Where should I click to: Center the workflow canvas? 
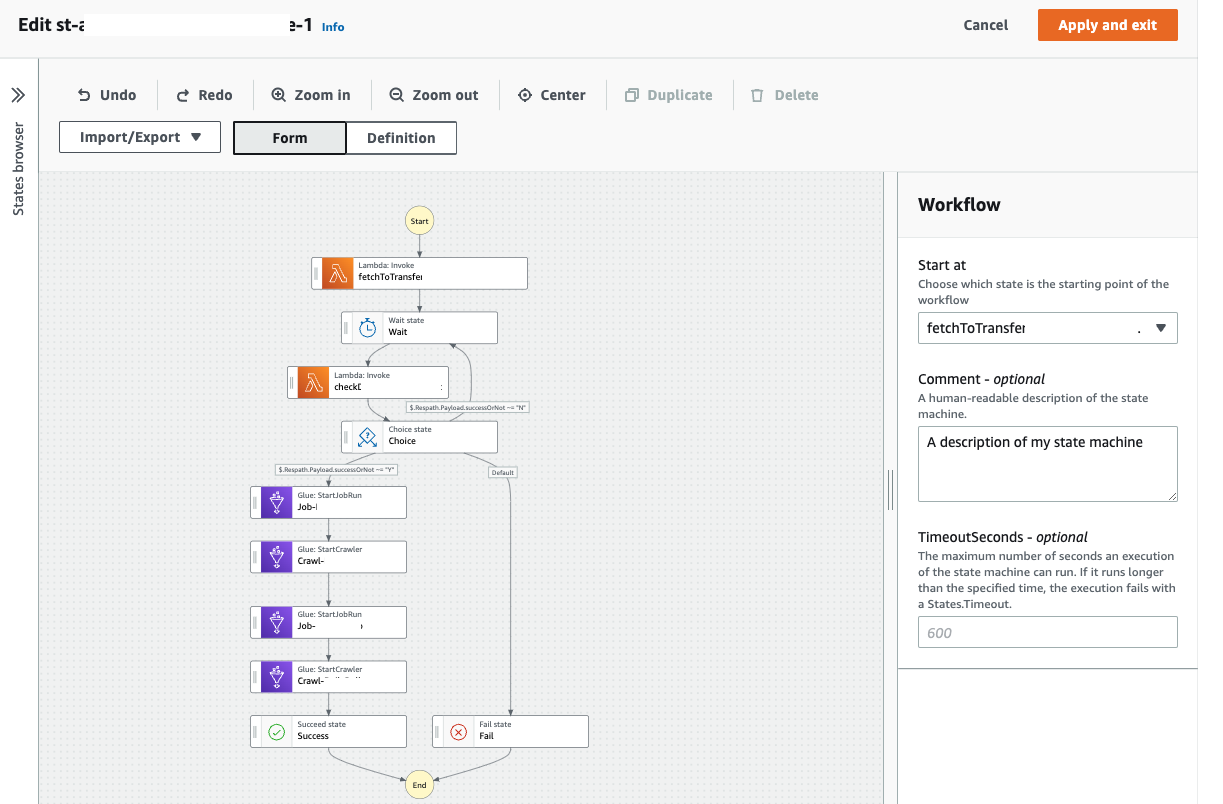coord(551,95)
